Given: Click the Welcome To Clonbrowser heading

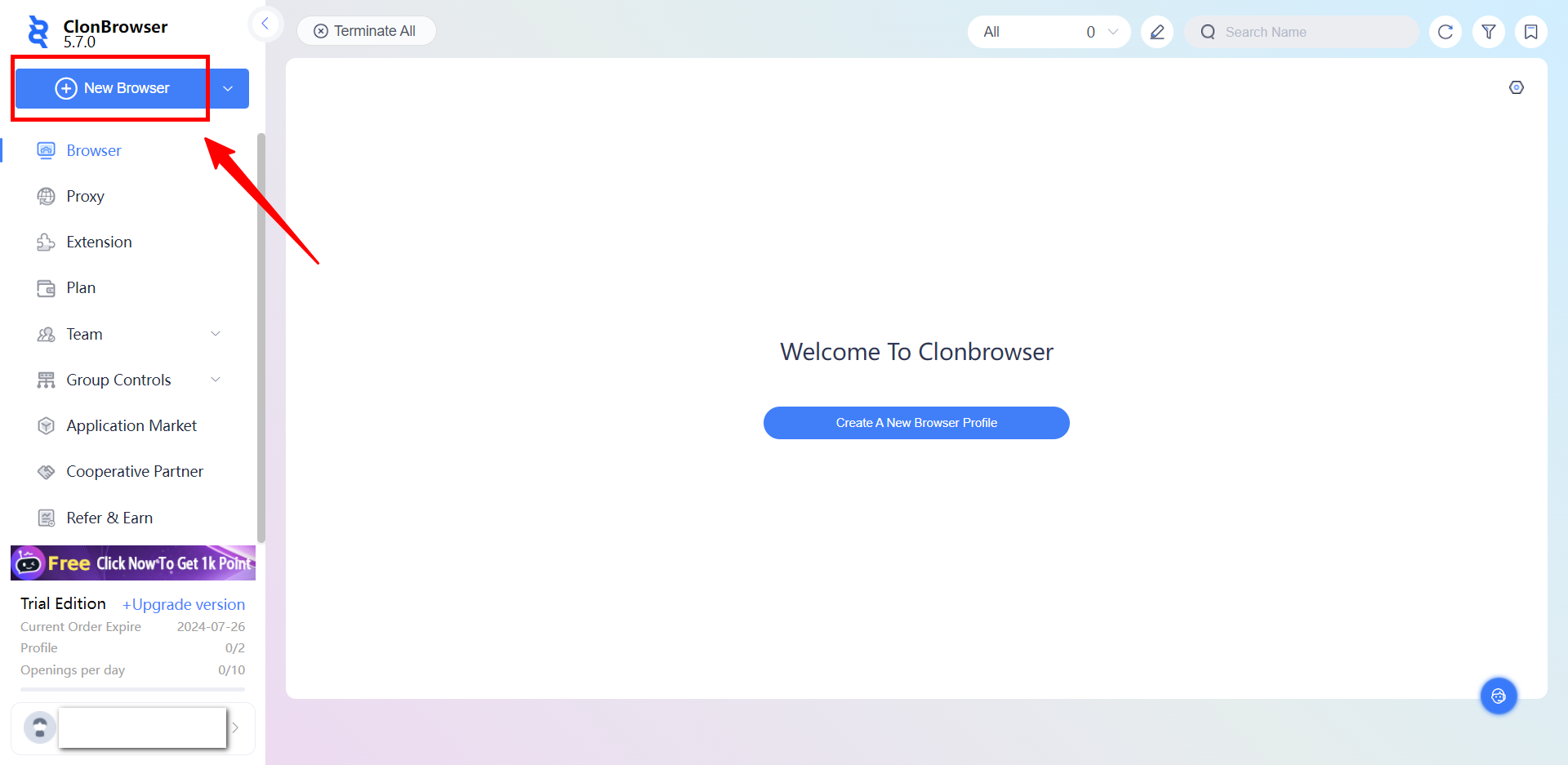Looking at the screenshot, I should tap(916, 352).
